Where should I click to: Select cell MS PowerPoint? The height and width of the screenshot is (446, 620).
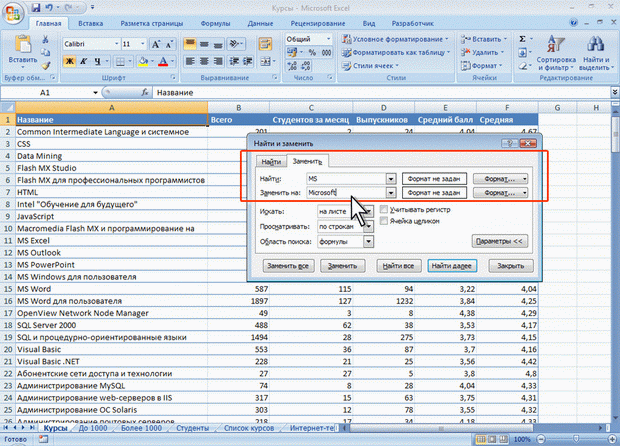(x=112, y=265)
